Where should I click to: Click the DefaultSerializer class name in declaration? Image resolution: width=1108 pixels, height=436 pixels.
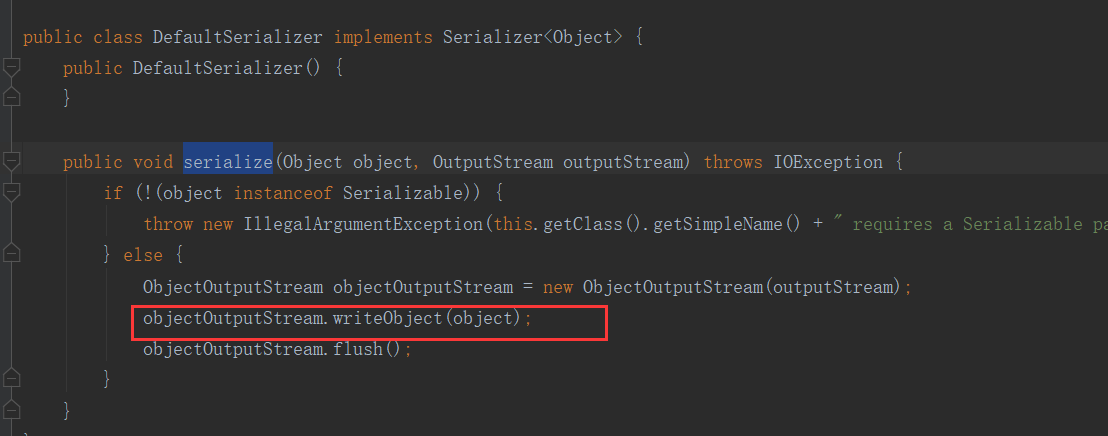pos(237,37)
